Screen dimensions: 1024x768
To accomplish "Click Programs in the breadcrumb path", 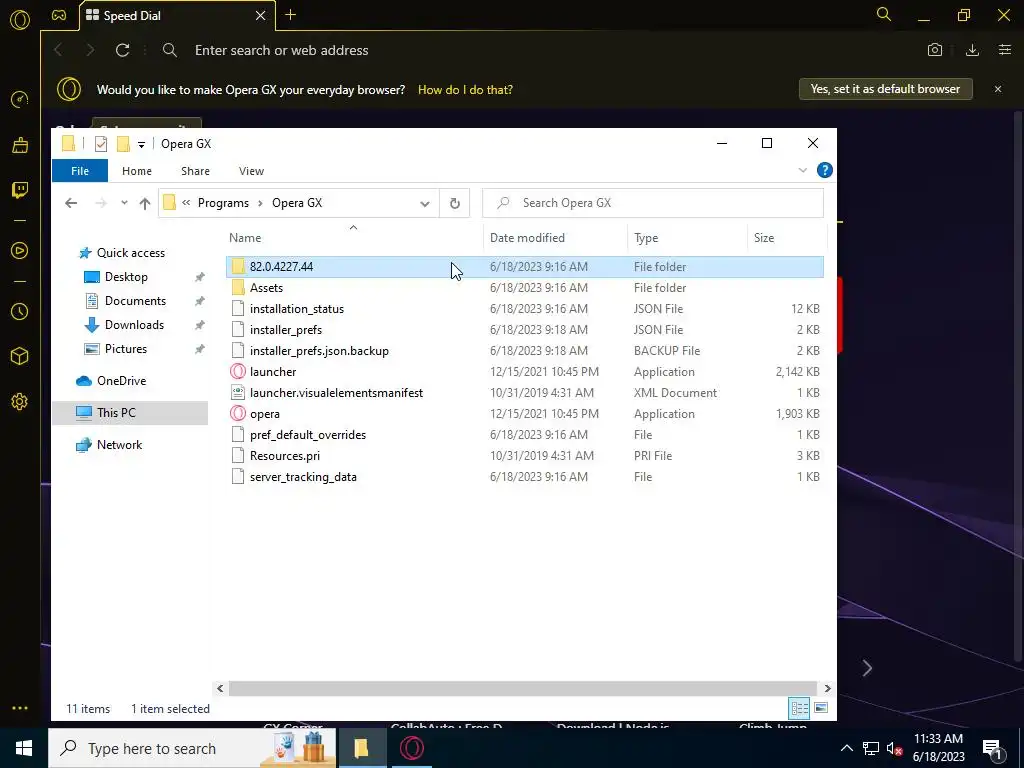I will [223, 203].
